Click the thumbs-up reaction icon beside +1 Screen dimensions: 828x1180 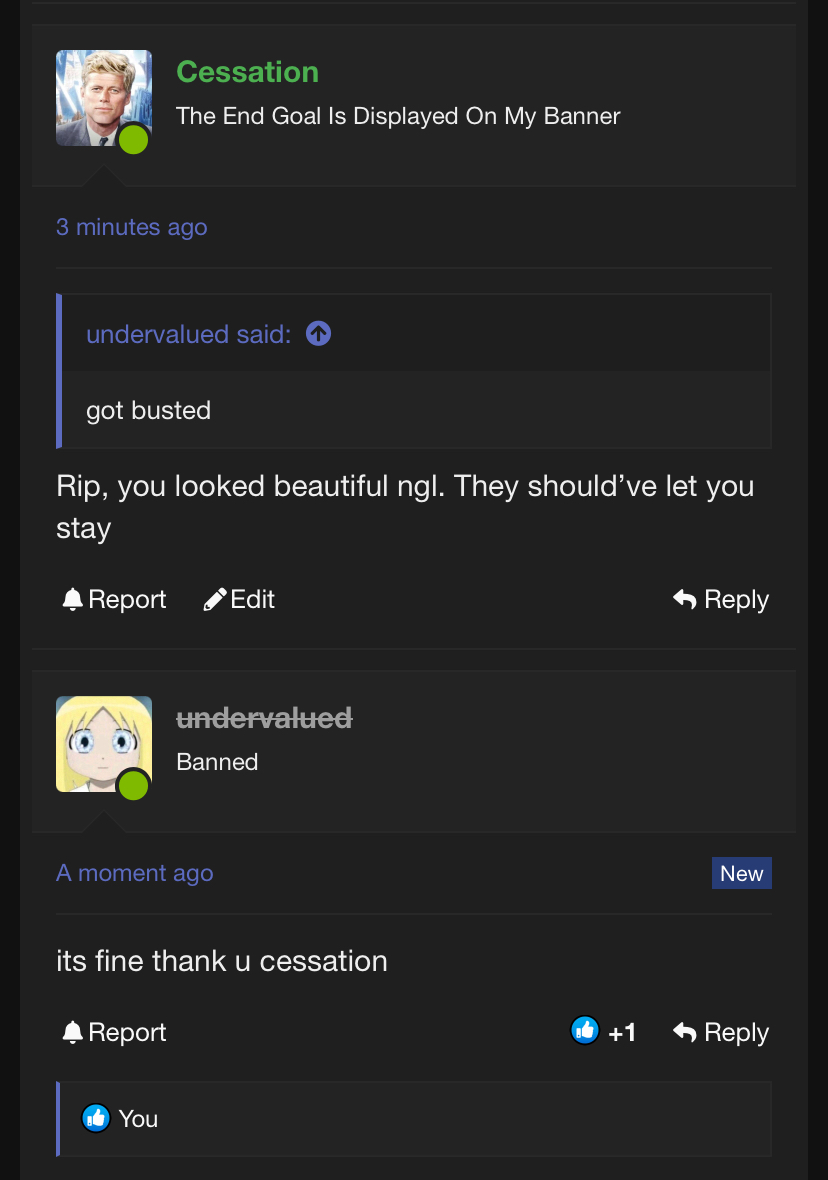pyautogui.click(x=585, y=1030)
